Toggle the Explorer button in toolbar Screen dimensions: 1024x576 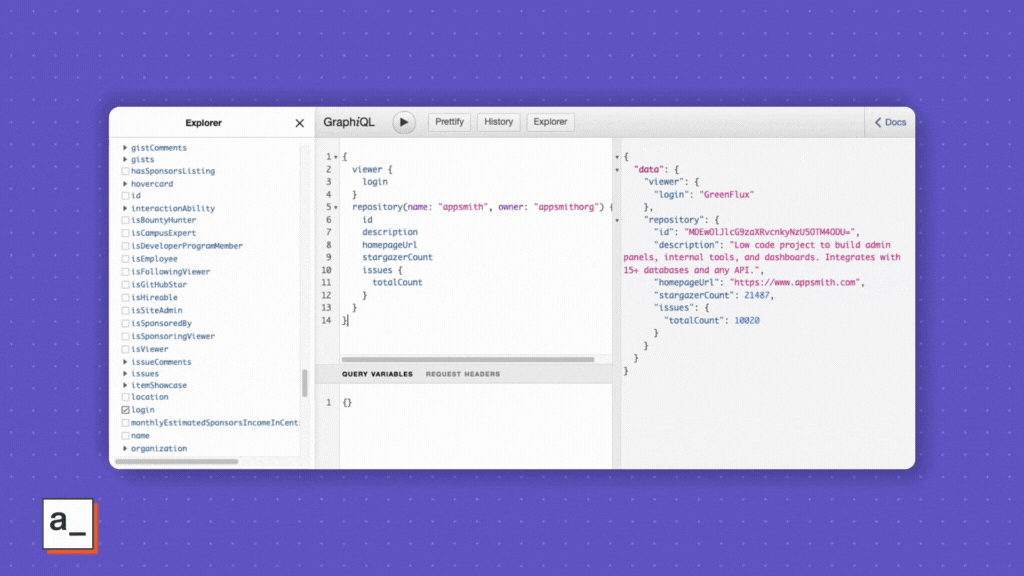pyautogui.click(x=550, y=122)
